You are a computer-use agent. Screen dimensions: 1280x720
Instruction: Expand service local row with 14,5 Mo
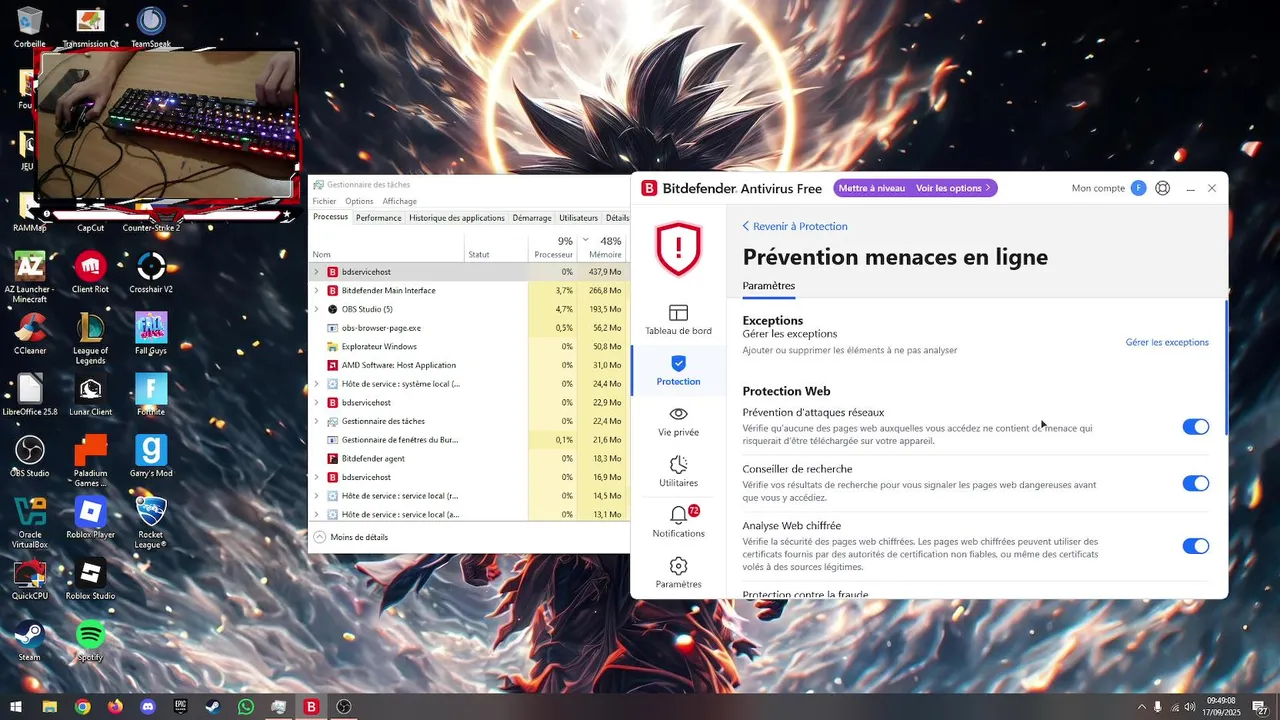(x=317, y=496)
